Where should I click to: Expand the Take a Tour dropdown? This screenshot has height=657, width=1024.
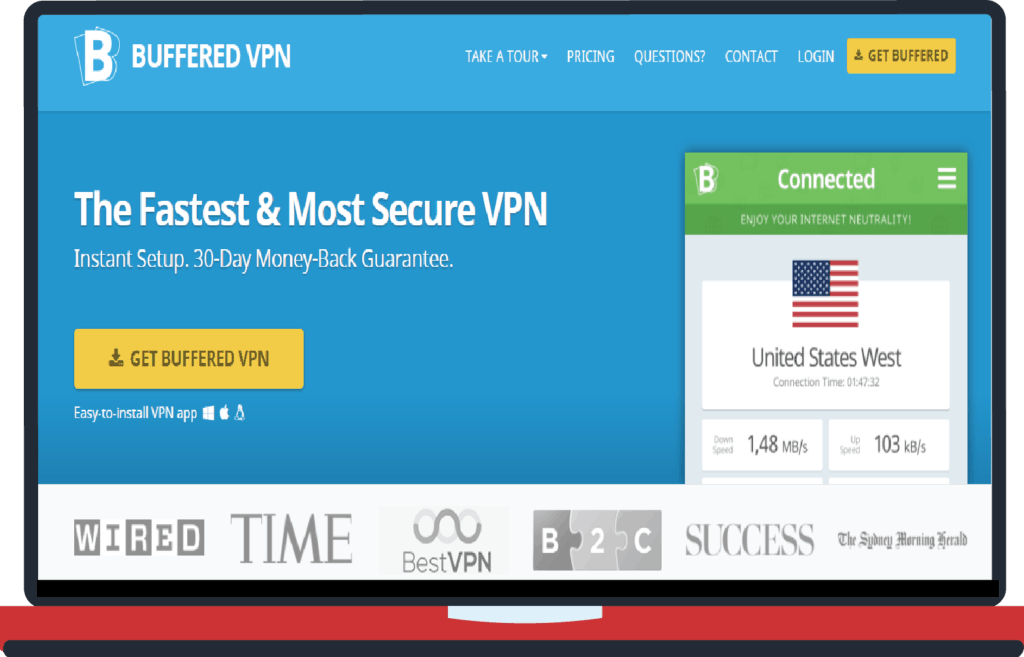[506, 57]
